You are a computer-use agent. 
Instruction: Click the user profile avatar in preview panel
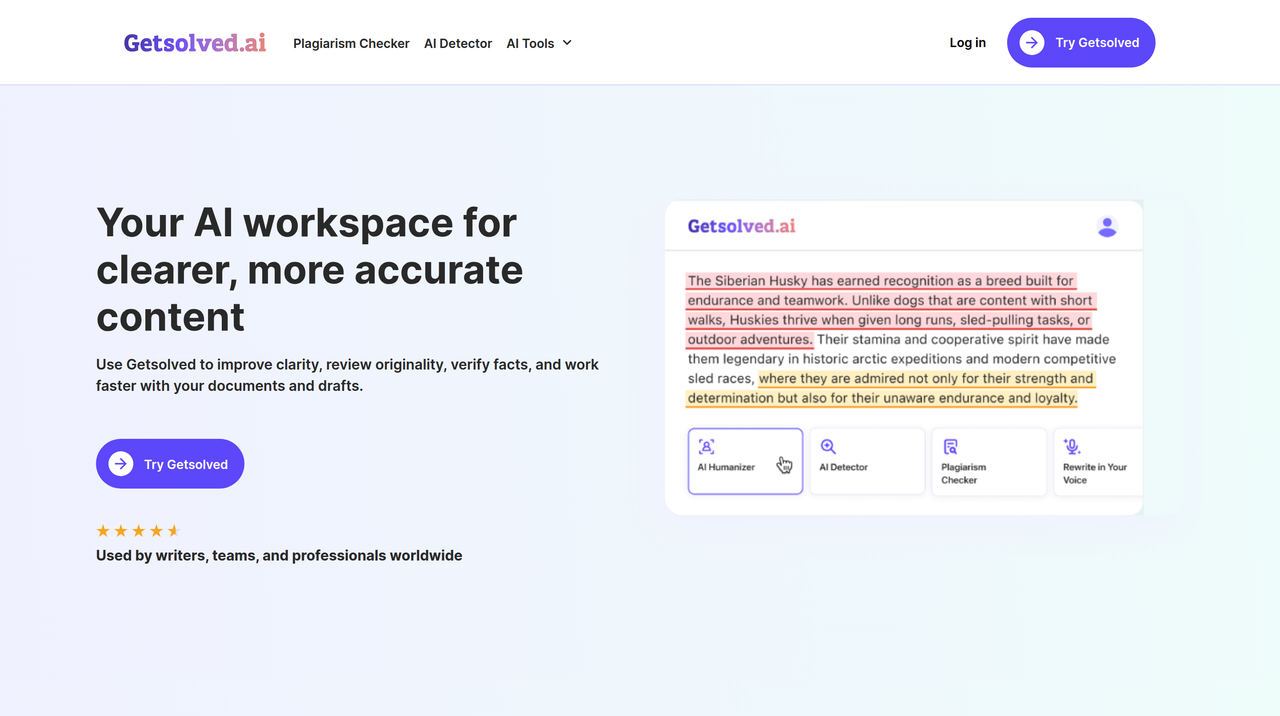click(1107, 227)
